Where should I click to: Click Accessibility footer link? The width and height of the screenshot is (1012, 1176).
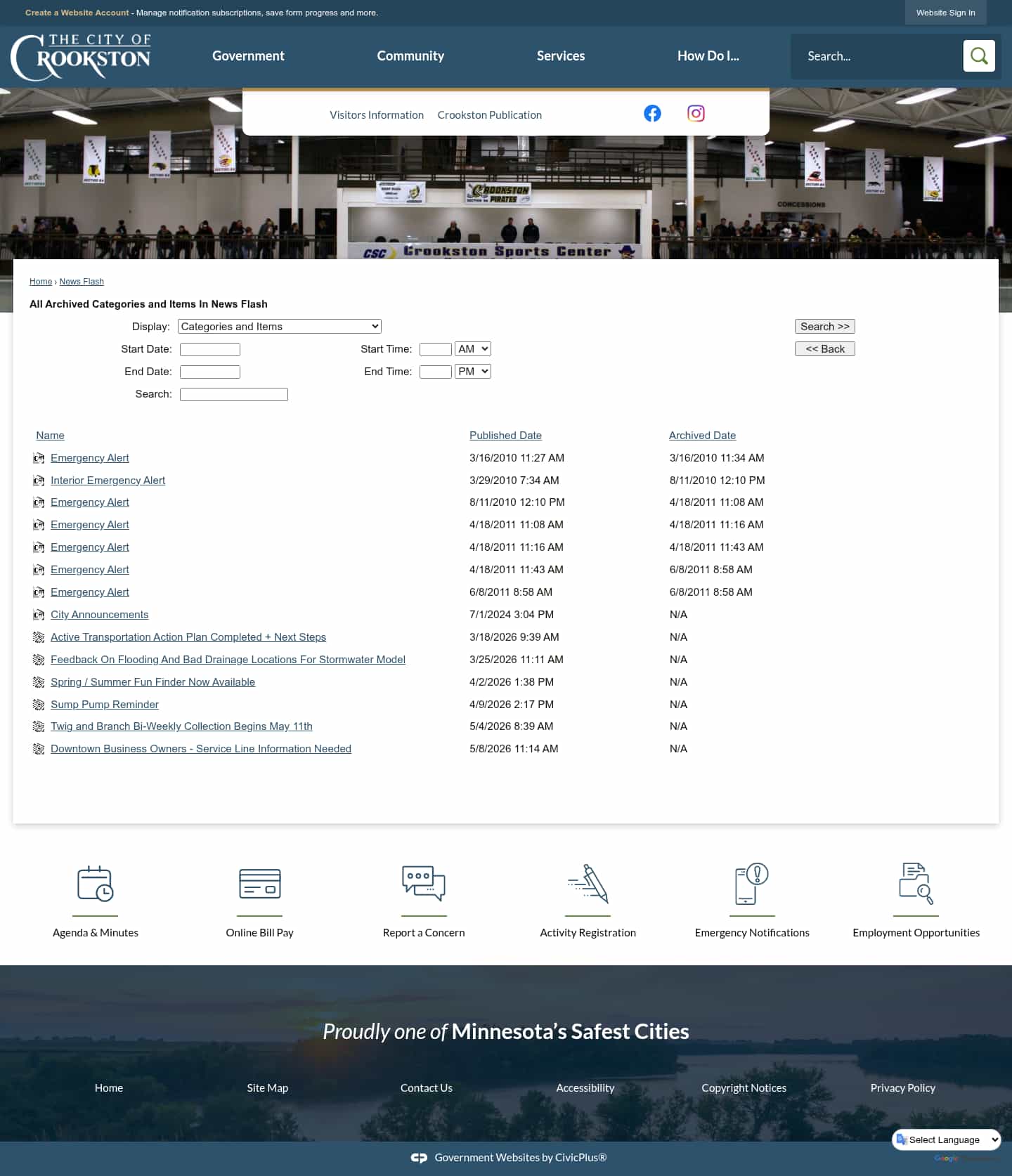(x=585, y=1087)
